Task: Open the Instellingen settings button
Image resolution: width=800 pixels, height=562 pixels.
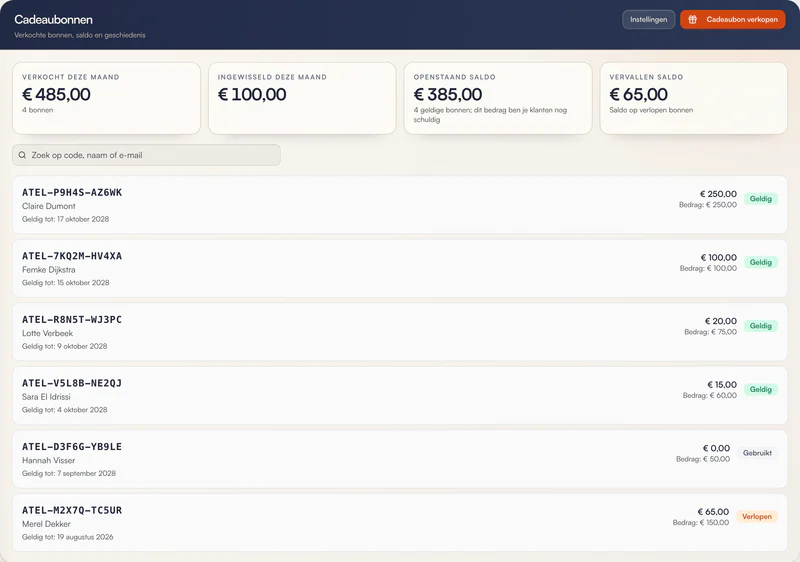Action: [x=648, y=19]
